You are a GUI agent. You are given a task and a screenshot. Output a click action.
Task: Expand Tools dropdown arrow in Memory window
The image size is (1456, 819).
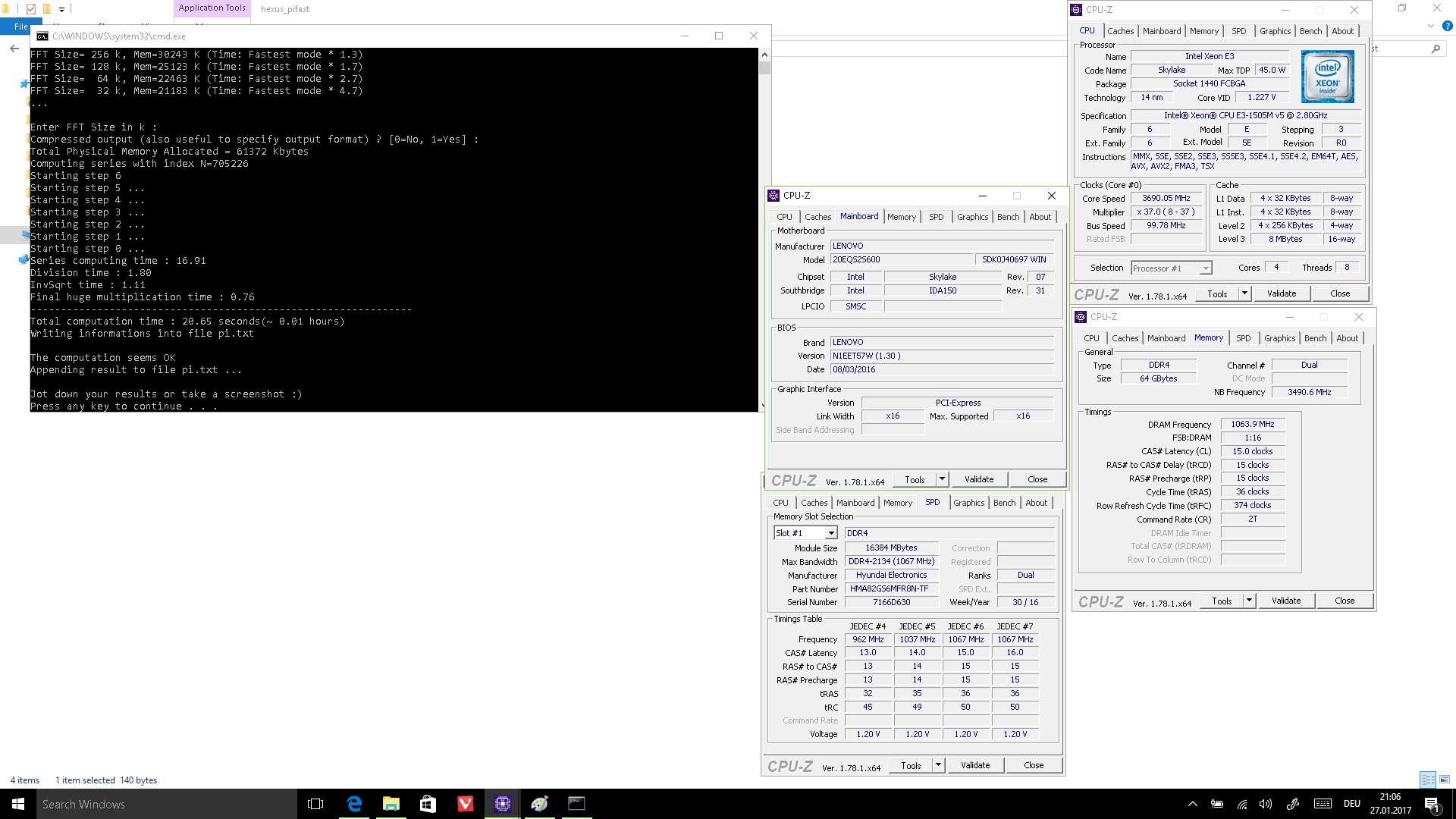coord(1249,601)
